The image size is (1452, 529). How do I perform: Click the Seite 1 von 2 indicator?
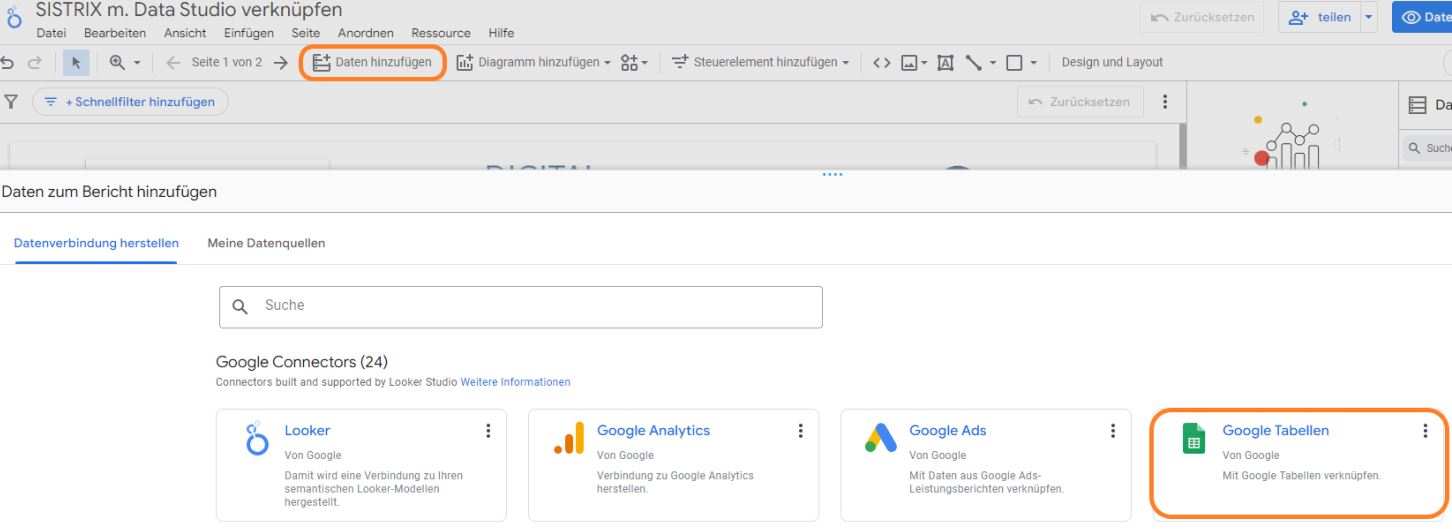click(x=227, y=62)
